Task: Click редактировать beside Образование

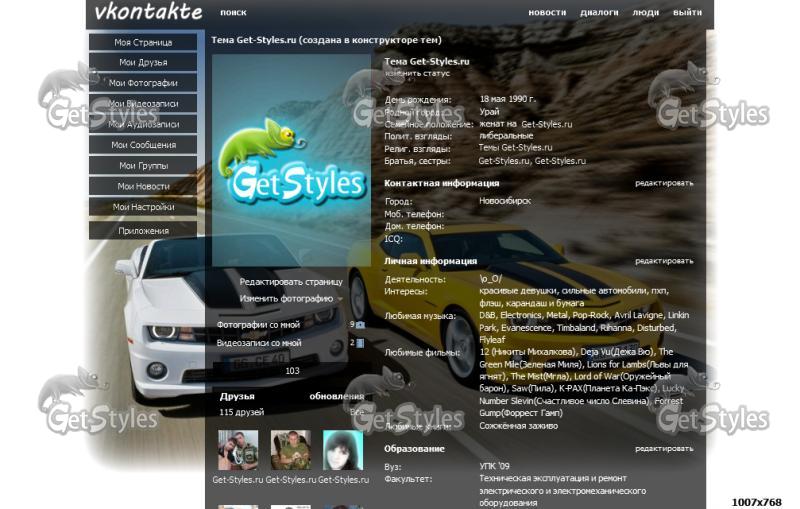Action: (664, 448)
